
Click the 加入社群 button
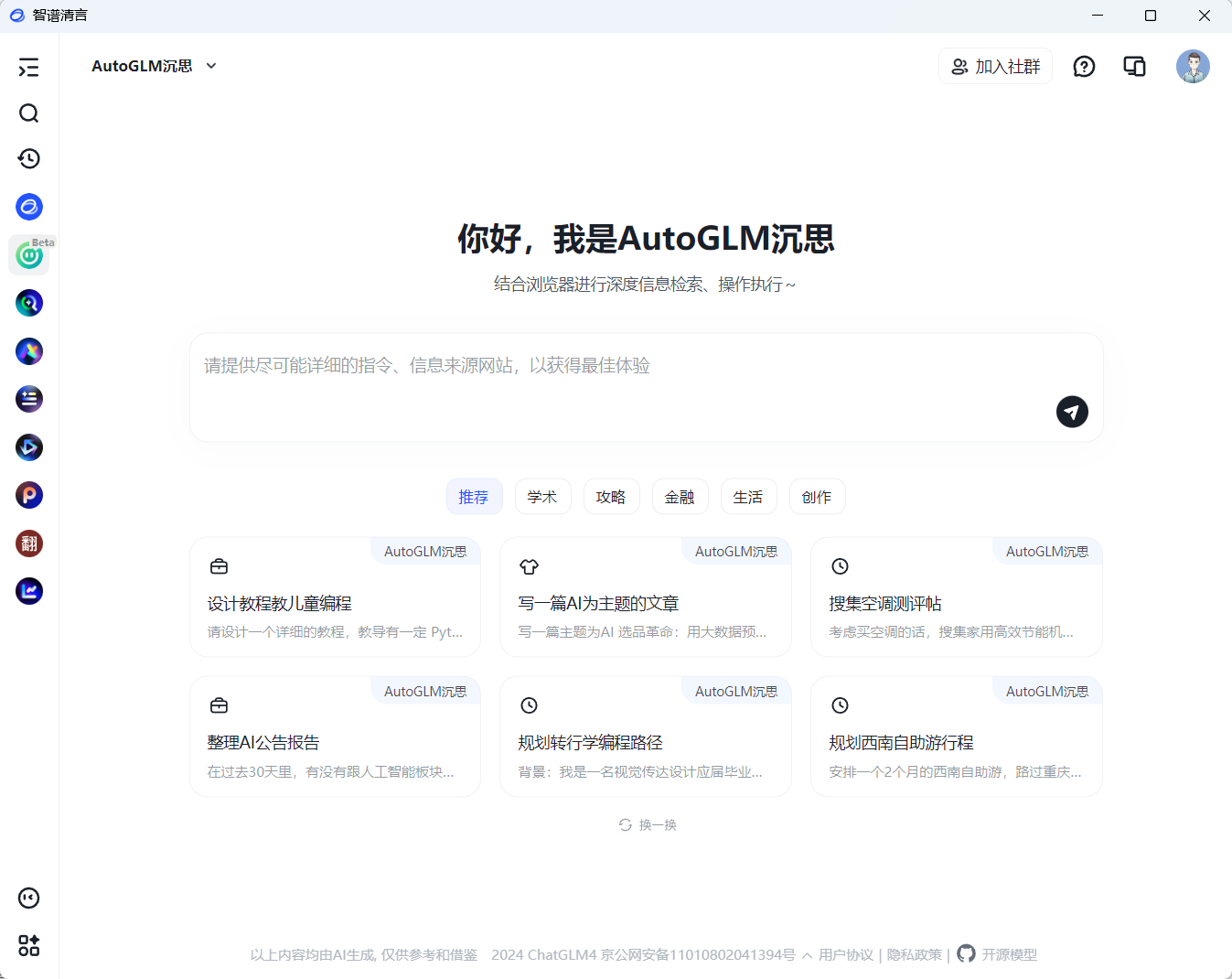pyautogui.click(x=995, y=66)
